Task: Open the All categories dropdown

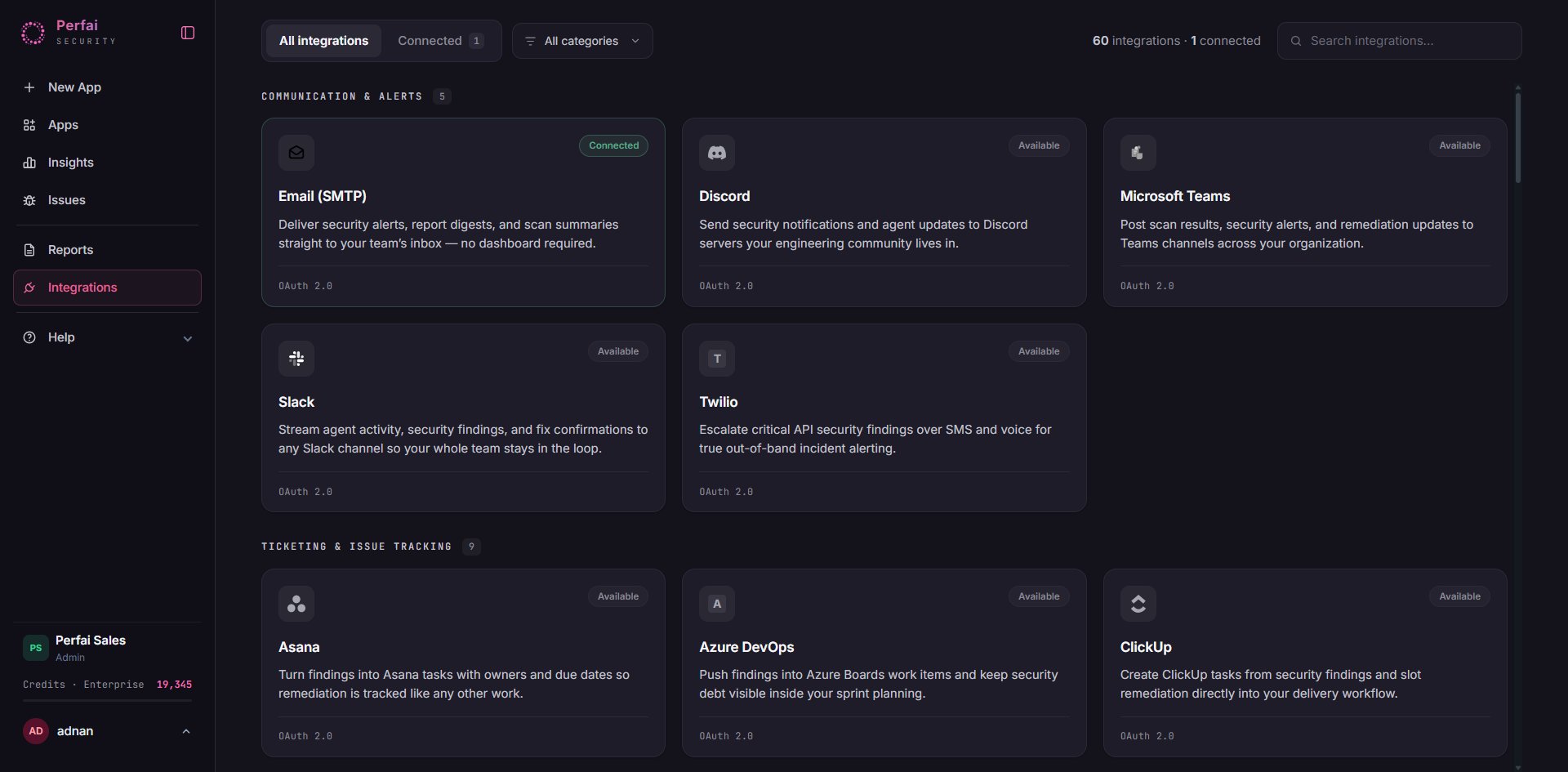Action: pos(582,41)
